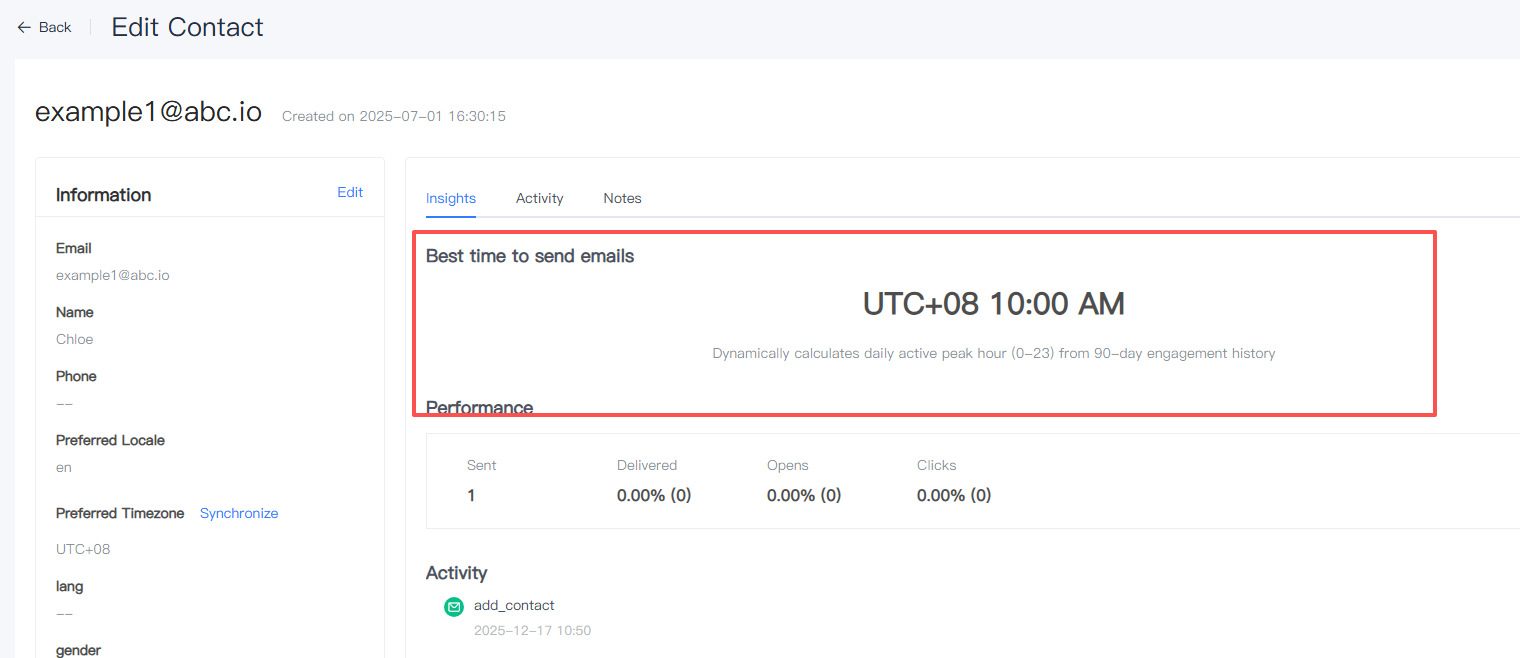Click the UTC+08 10:00 AM best time
The width and height of the screenshot is (1520, 658).
993,304
